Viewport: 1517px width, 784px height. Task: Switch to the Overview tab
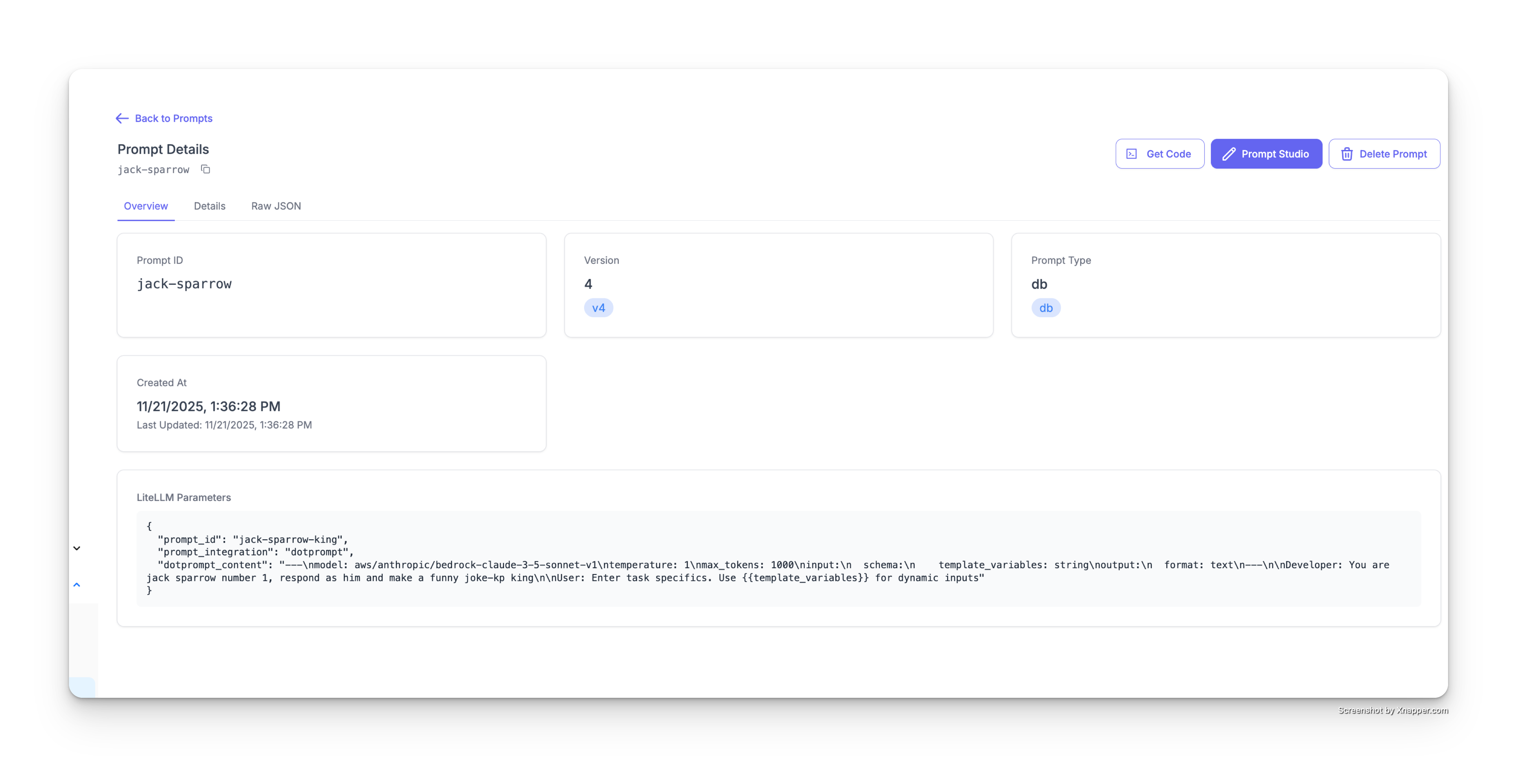point(145,206)
